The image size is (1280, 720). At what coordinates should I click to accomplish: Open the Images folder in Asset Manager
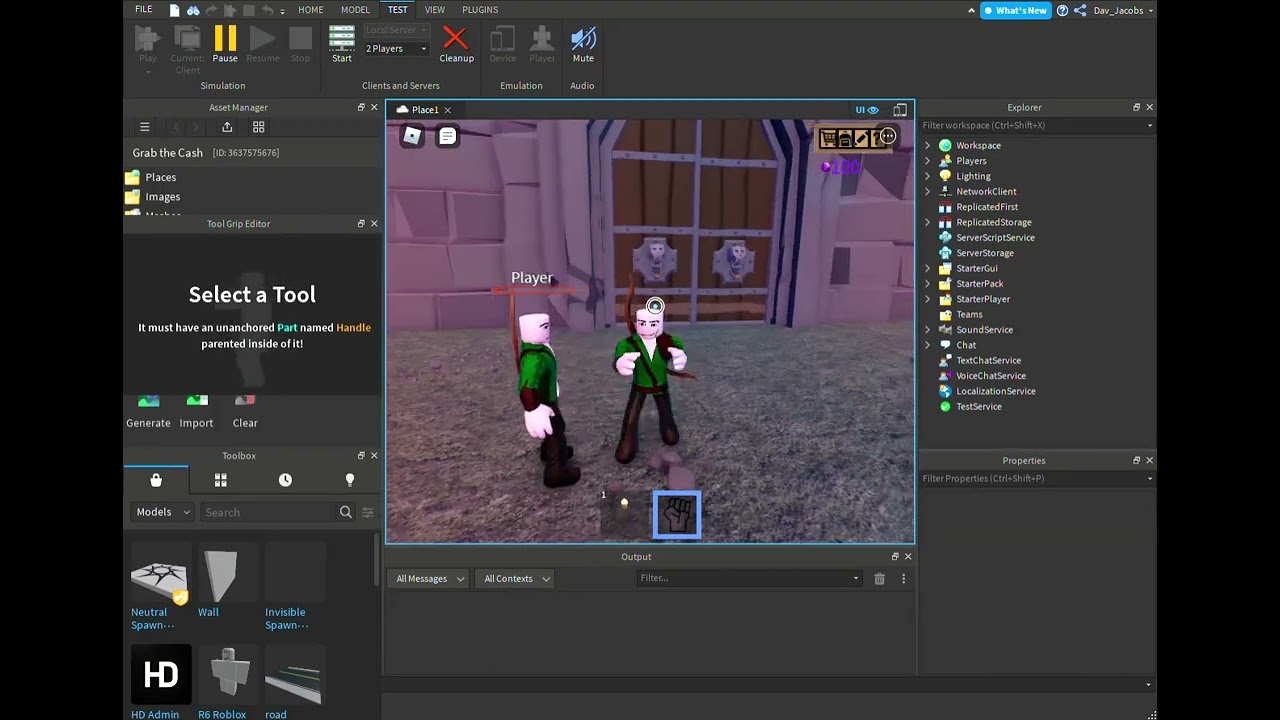tap(162, 197)
